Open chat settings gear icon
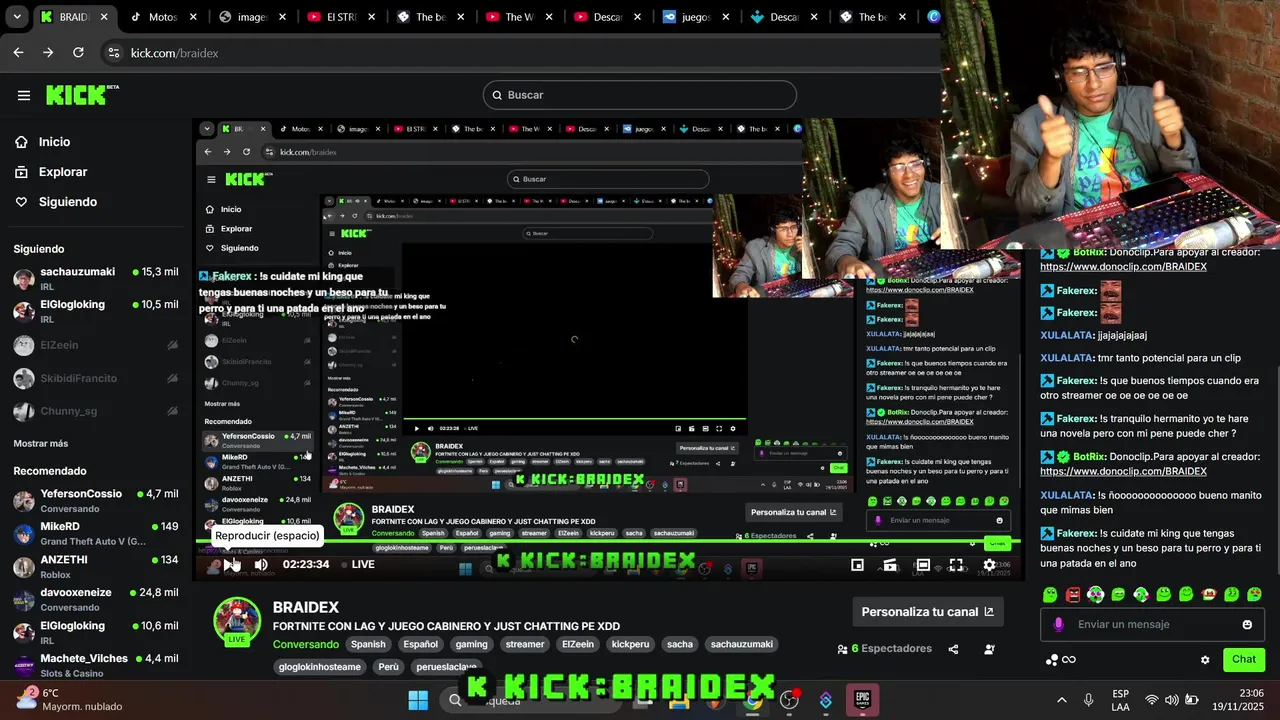The width and height of the screenshot is (1280, 720). (x=1205, y=660)
